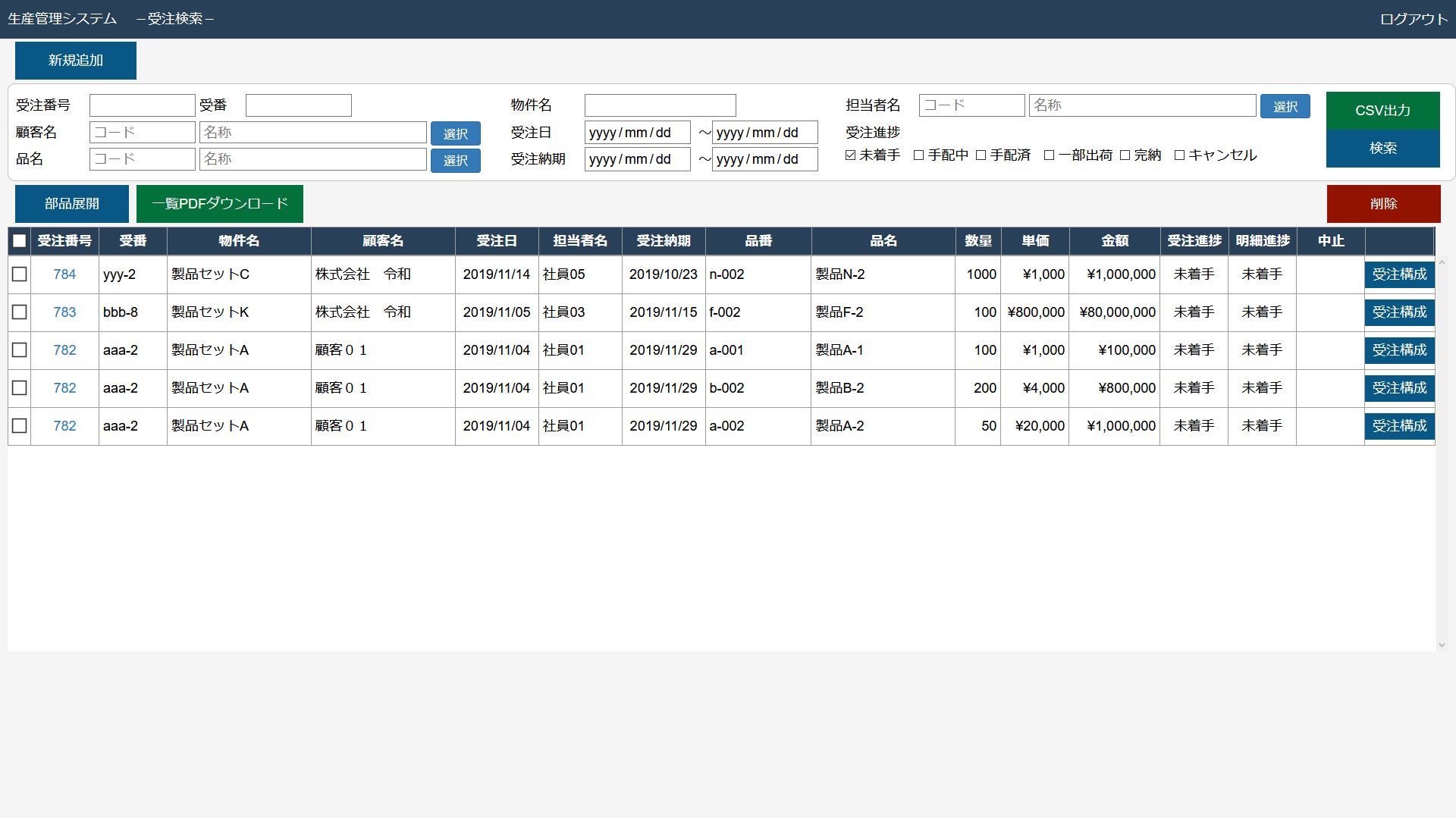Image resolution: width=1456 pixels, height=818 pixels.
Task: Click the ログアウト link
Action: click(x=1414, y=19)
